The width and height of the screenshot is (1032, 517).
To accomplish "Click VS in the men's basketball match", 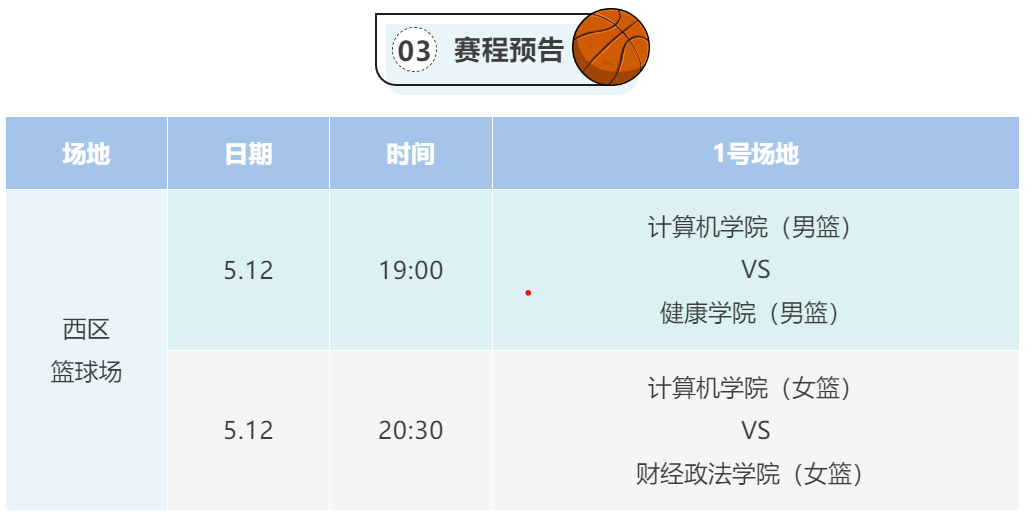I will [x=756, y=270].
